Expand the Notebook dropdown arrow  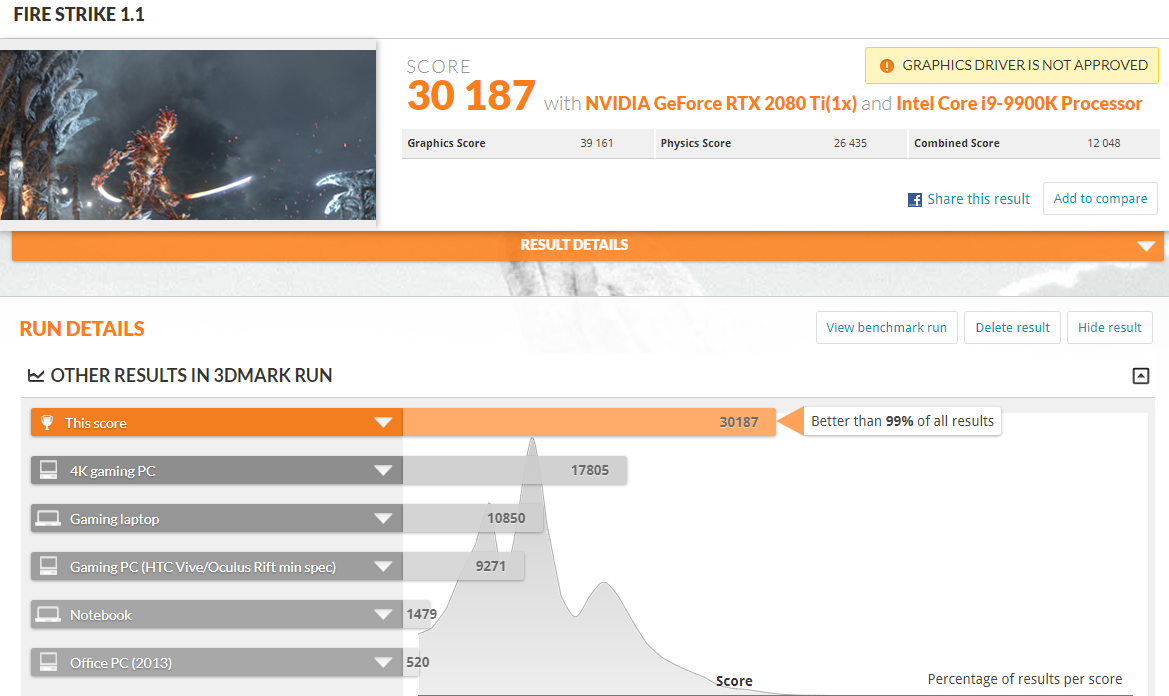(383, 615)
